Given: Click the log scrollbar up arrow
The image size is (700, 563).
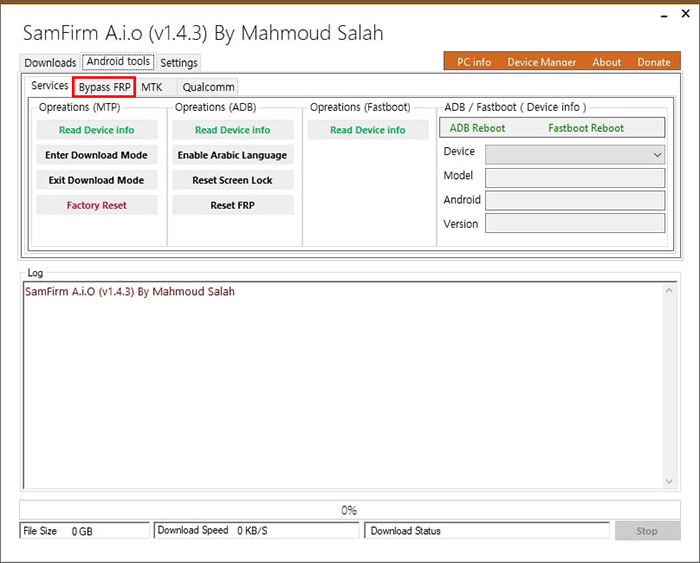Looking at the screenshot, I should [669, 291].
